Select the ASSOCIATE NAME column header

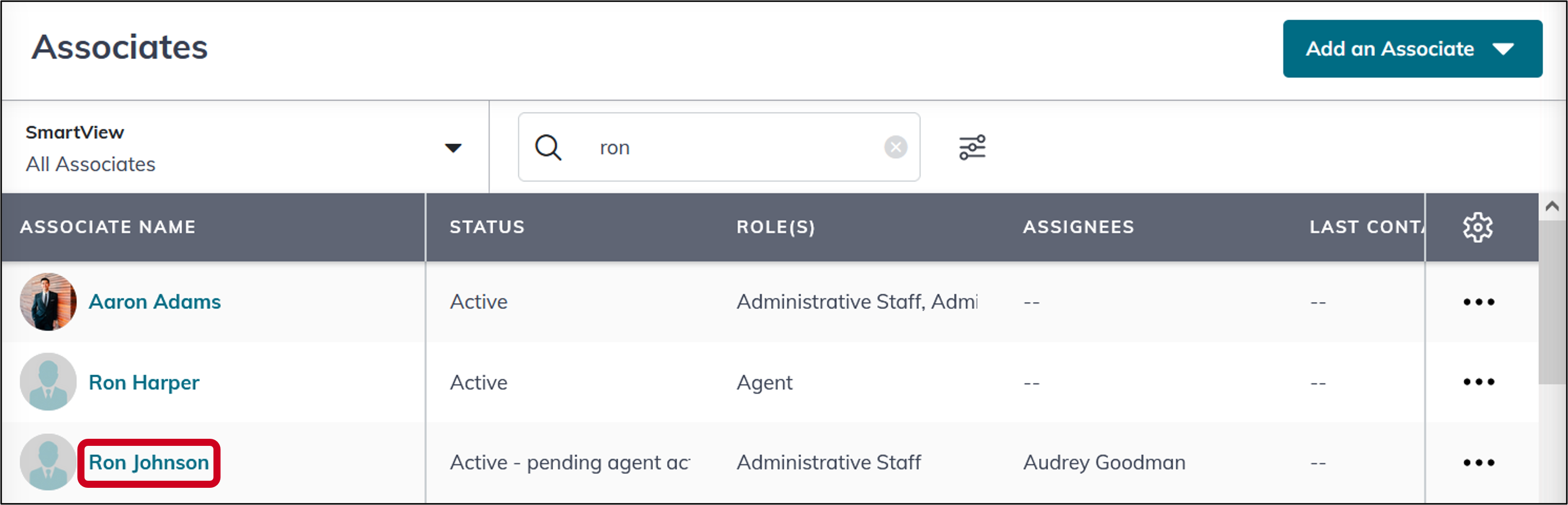[108, 226]
